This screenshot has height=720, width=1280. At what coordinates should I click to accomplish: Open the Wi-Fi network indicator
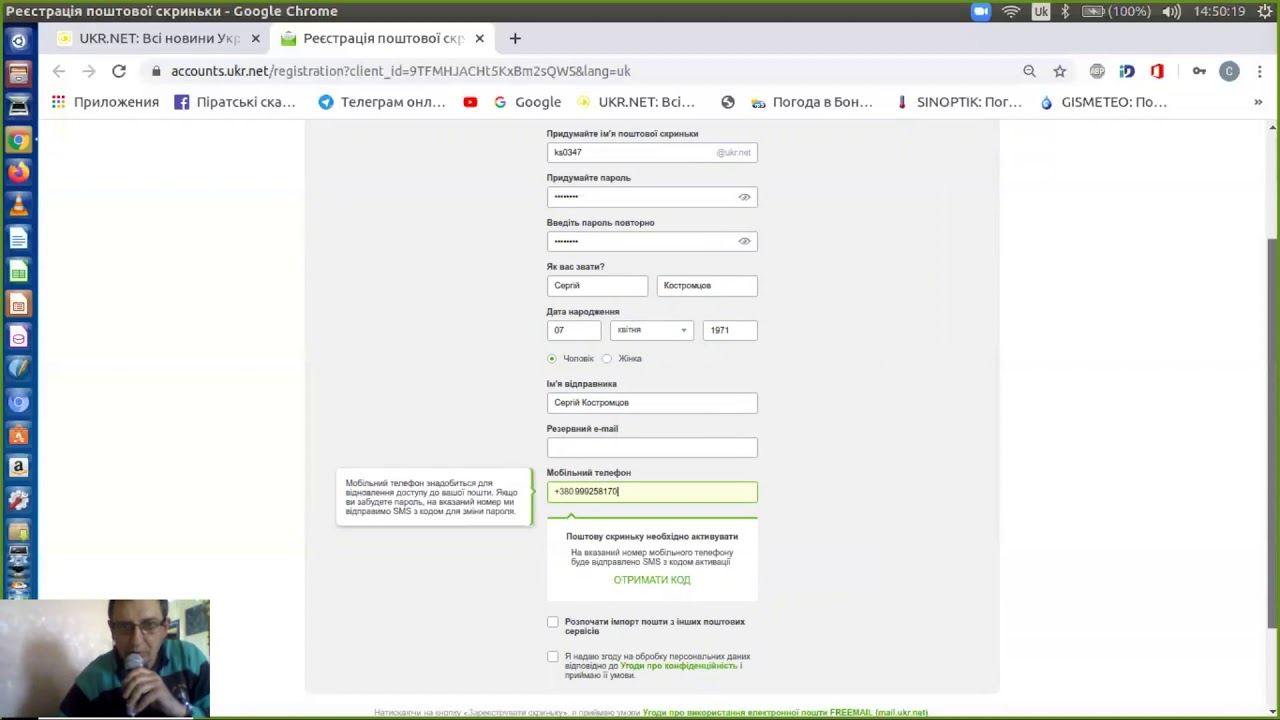click(x=1011, y=11)
